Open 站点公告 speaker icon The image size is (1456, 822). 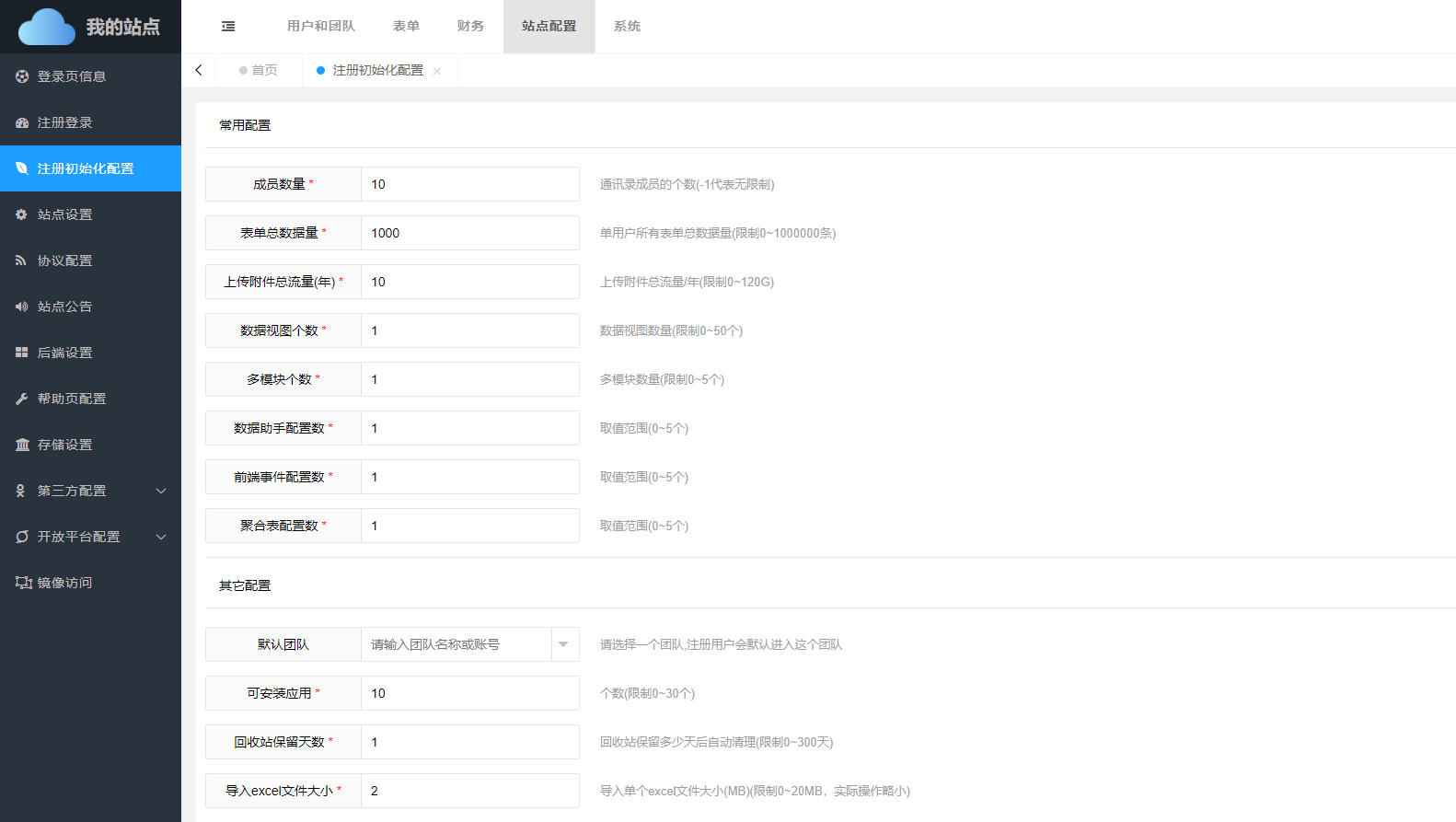[x=22, y=307]
